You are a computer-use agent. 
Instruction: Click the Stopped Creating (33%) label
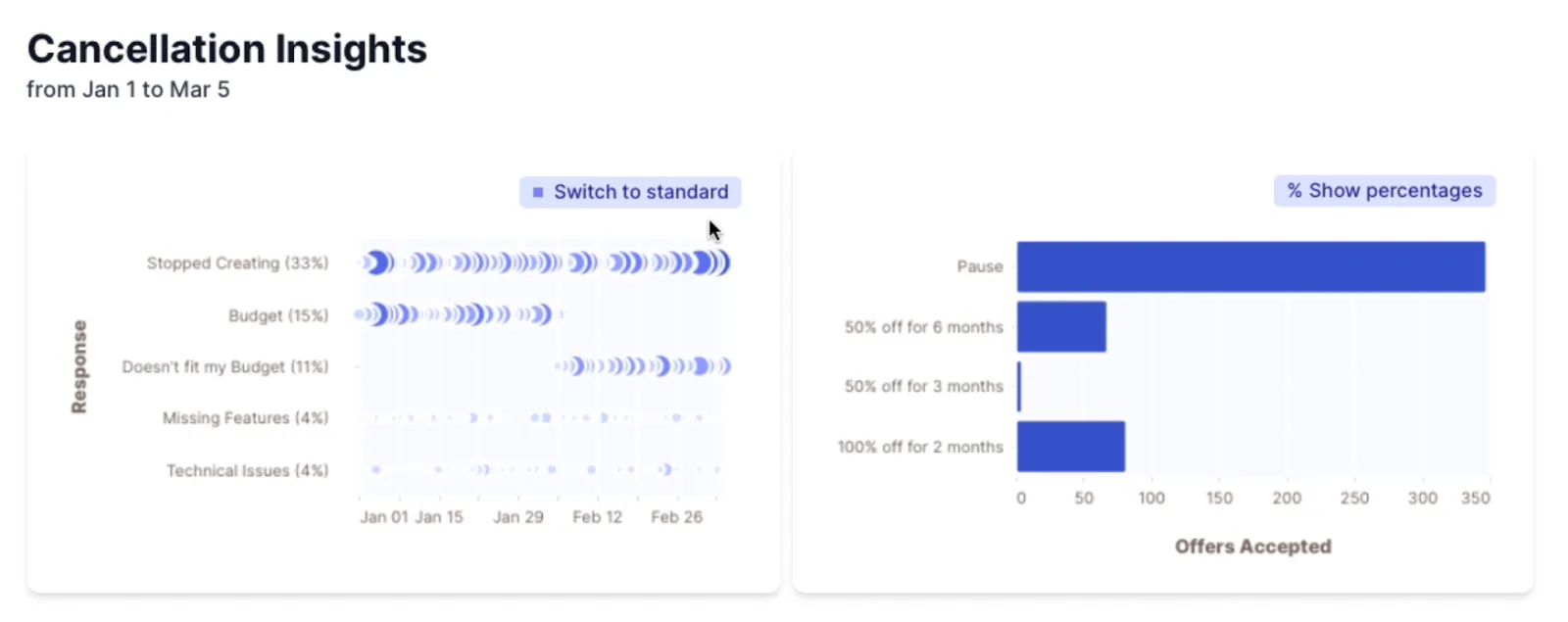click(237, 263)
